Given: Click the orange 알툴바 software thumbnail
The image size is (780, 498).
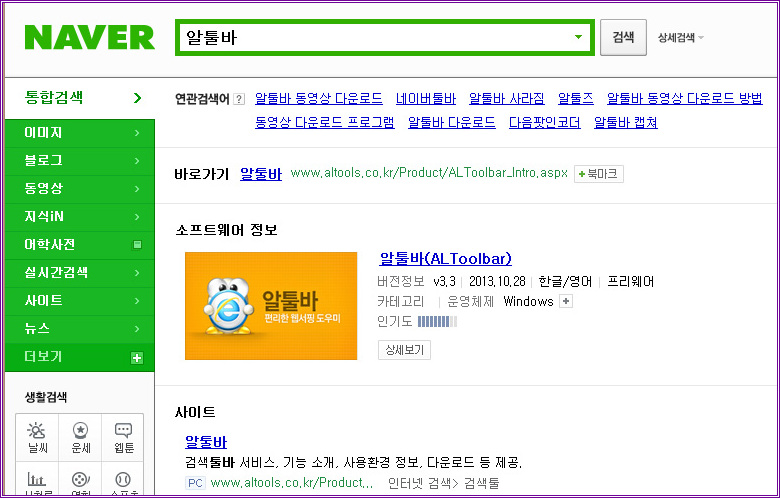Looking at the screenshot, I should (271, 305).
